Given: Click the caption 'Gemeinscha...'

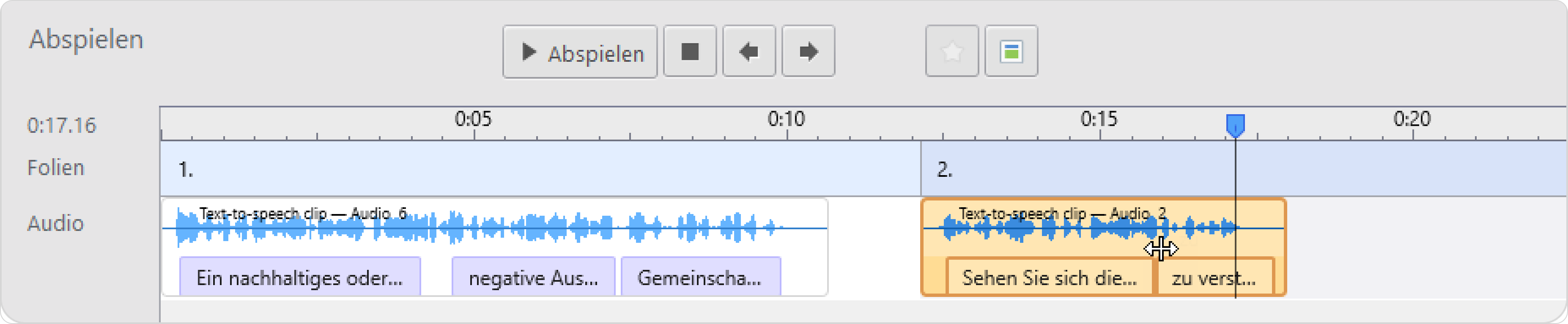Looking at the screenshot, I should pyautogui.click(x=700, y=277).
